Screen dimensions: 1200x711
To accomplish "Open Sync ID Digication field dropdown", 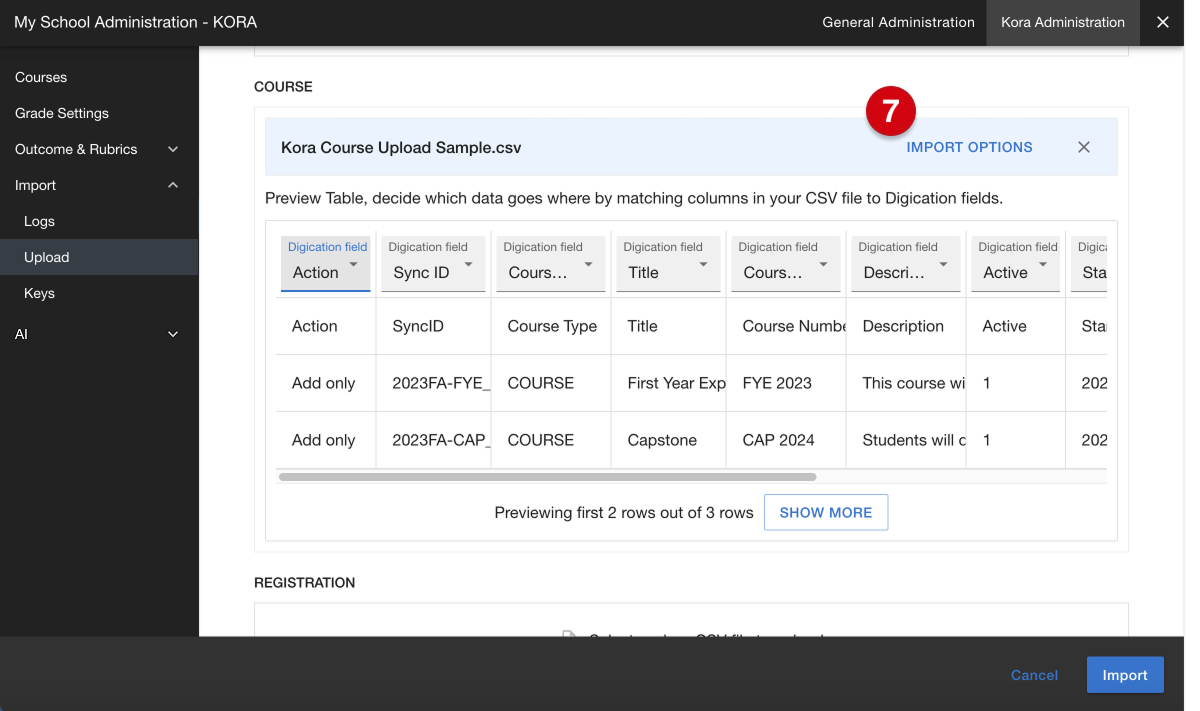I will 433,264.
